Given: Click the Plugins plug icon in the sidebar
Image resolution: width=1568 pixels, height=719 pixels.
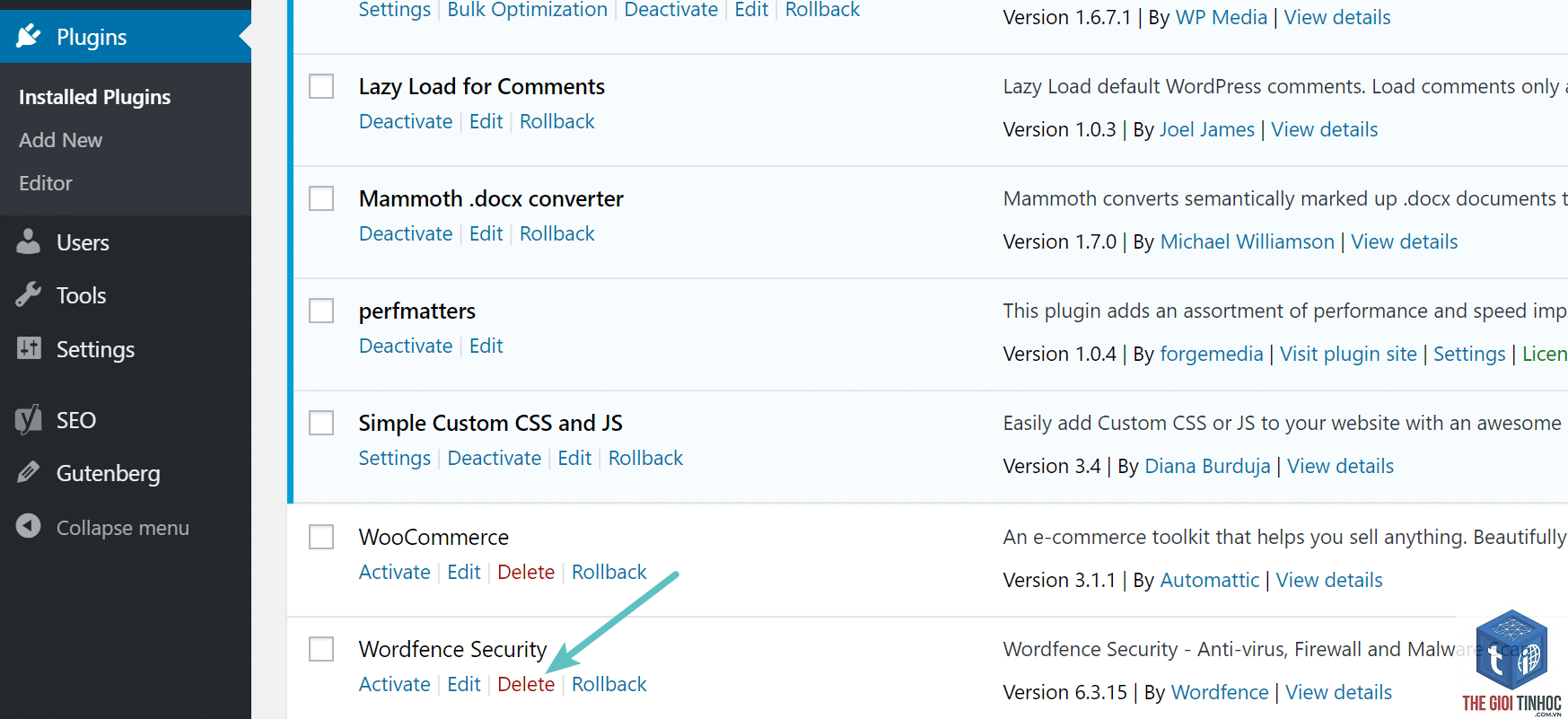Looking at the screenshot, I should [29, 36].
